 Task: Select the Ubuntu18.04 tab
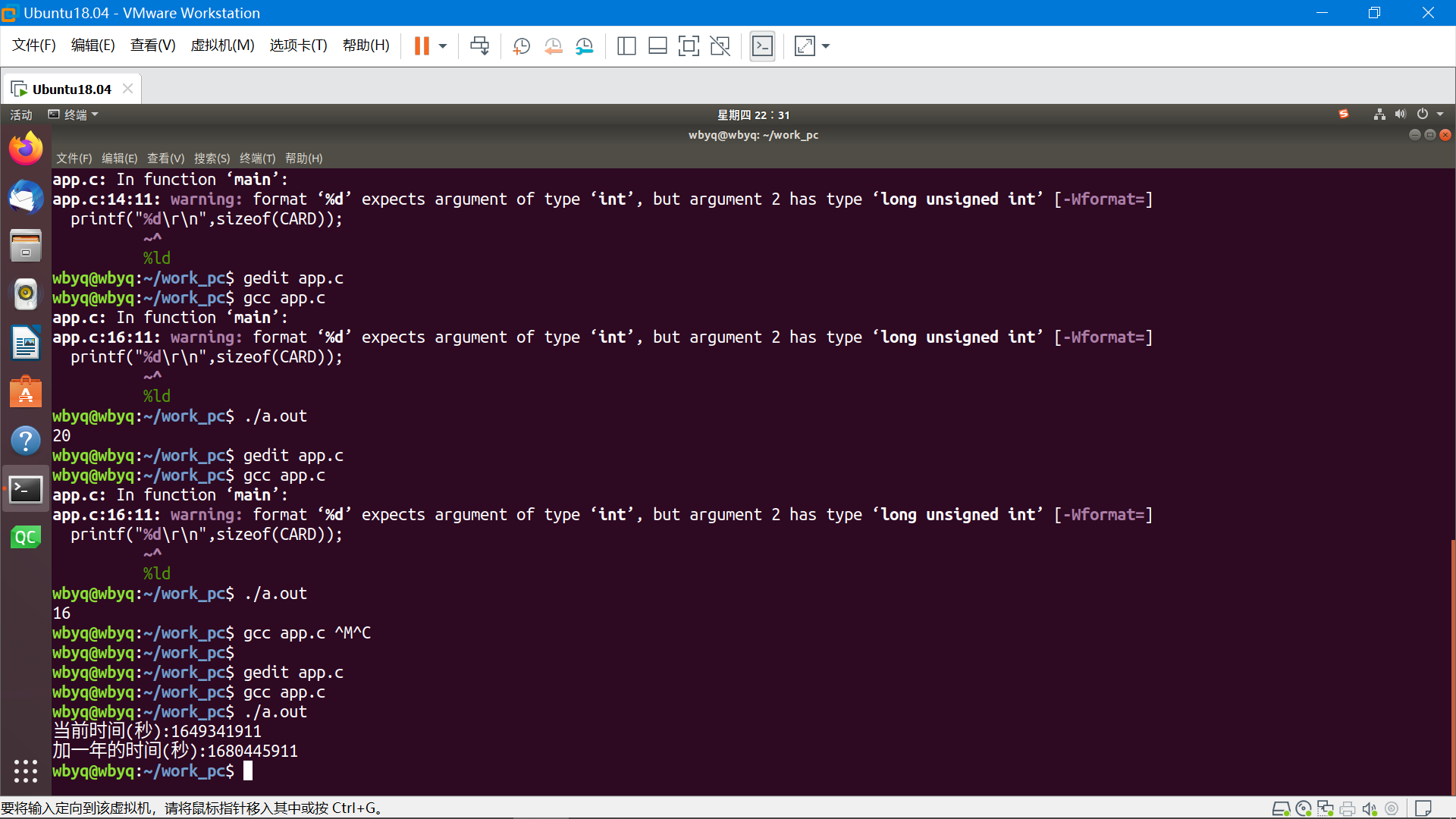pos(71,89)
